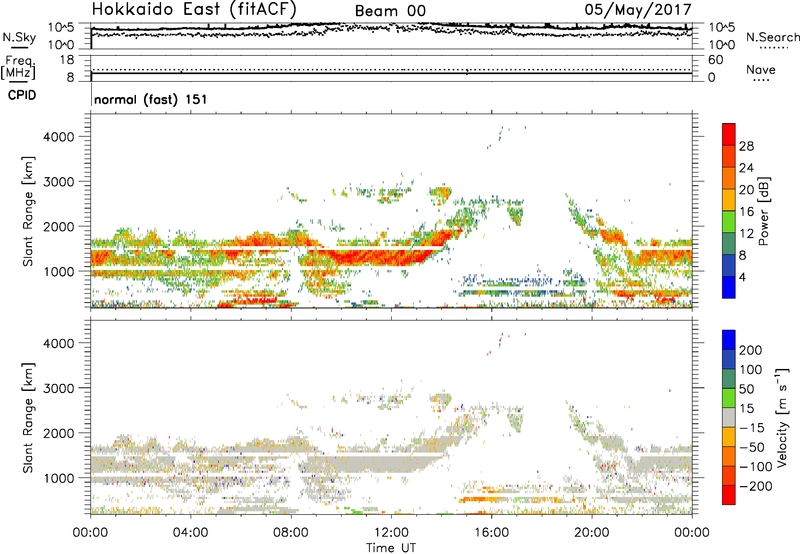Screen dimensions: 800x554
Task: Click the '16:00' time axis tick label
Action: [x=491, y=533]
